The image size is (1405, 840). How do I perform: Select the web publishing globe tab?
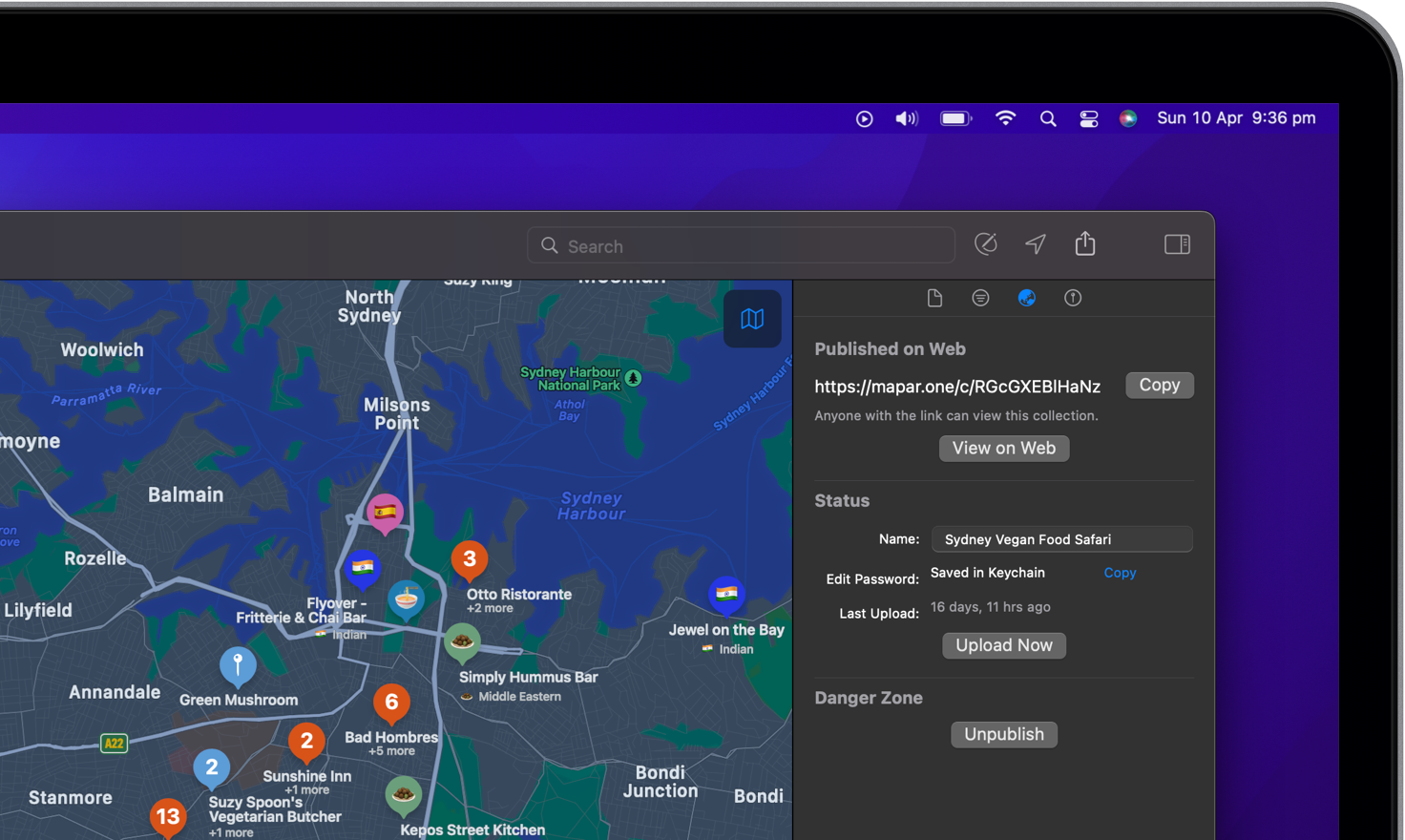click(1027, 298)
